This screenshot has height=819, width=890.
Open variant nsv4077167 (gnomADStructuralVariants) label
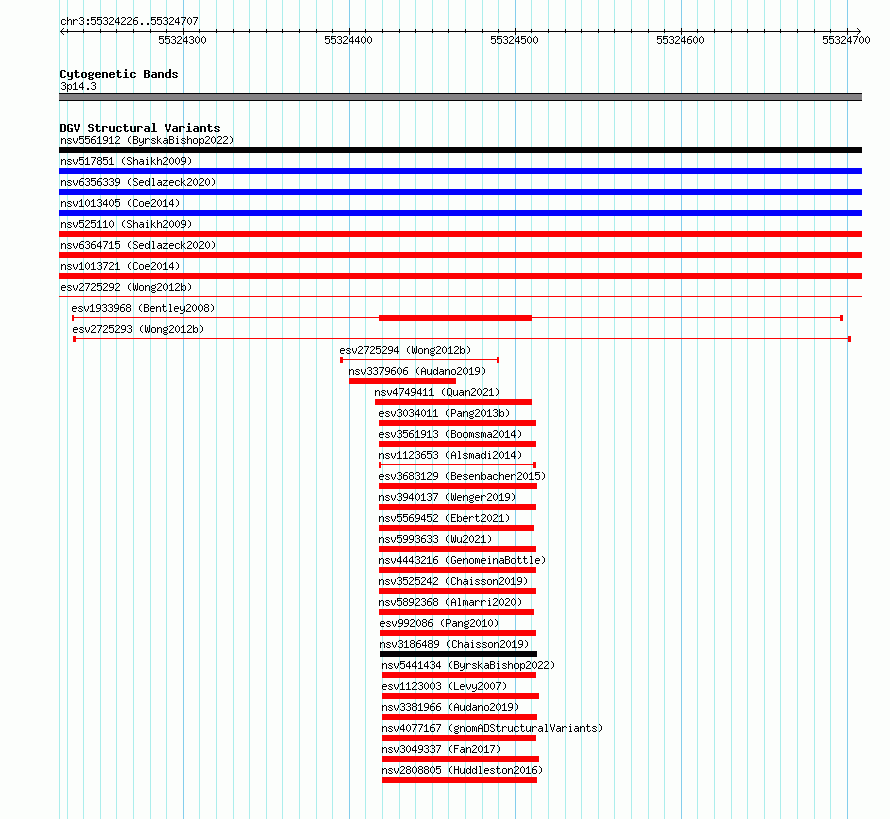point(492,728)
